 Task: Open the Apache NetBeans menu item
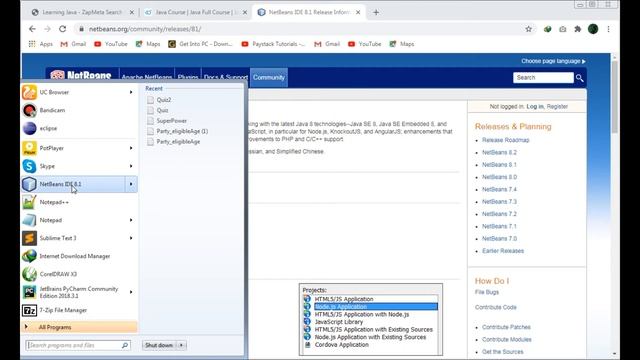[x=147, y=77]
